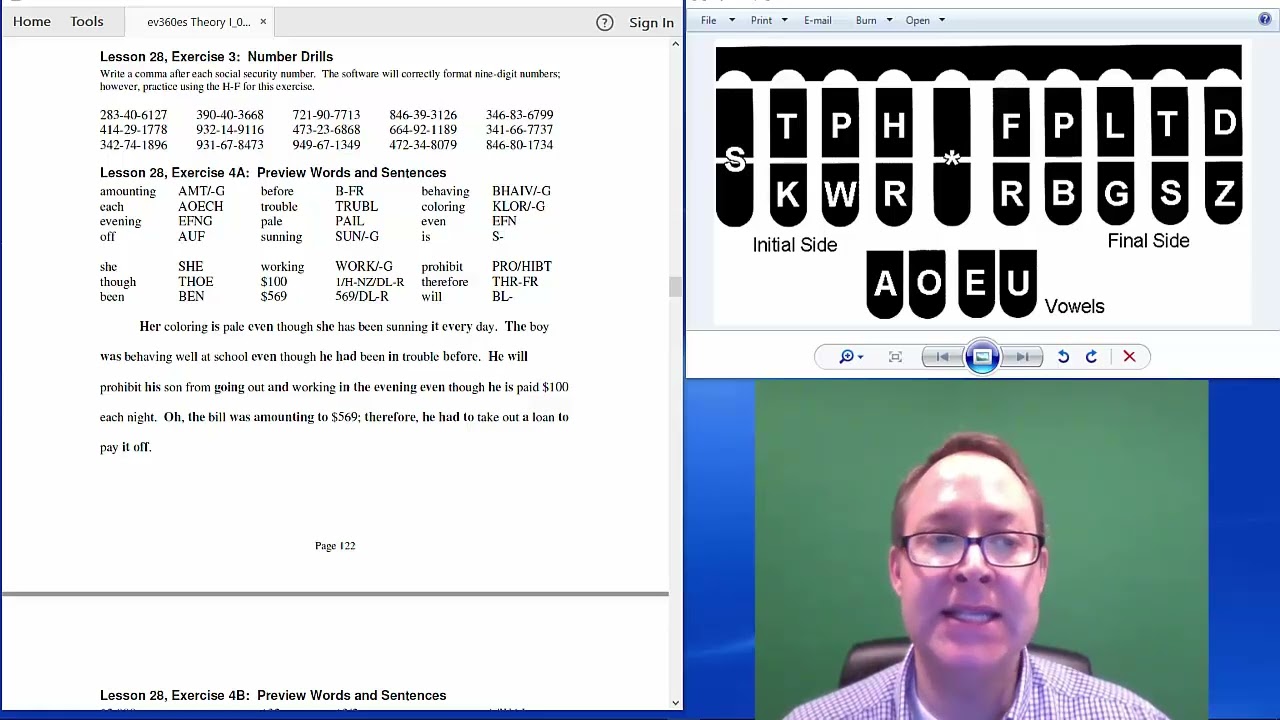Screen dimensions: 1280x720
Task: Click social security number 846-80-1734
Action: click(519, 145)
